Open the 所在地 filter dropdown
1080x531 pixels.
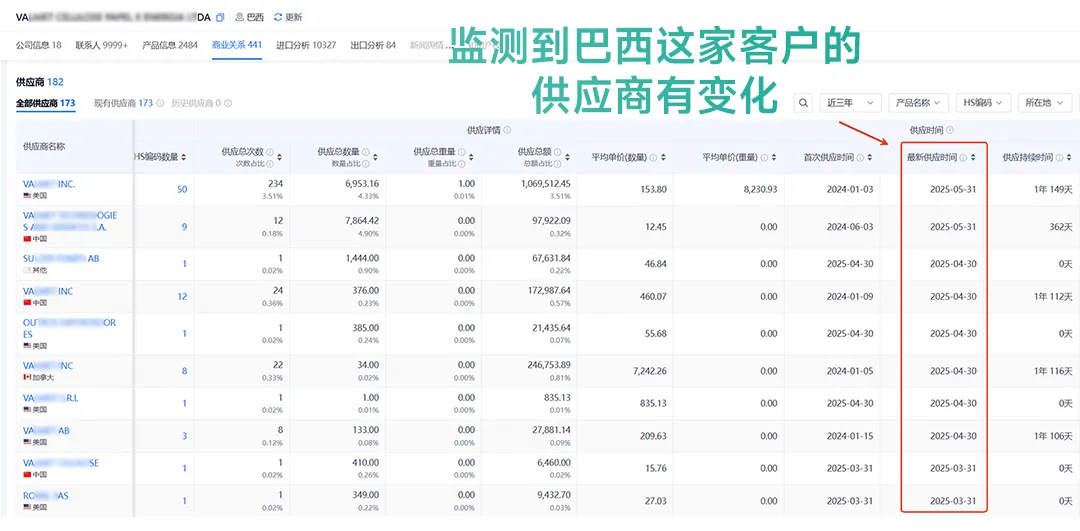pyautogui.click(x=1043, y=103)
